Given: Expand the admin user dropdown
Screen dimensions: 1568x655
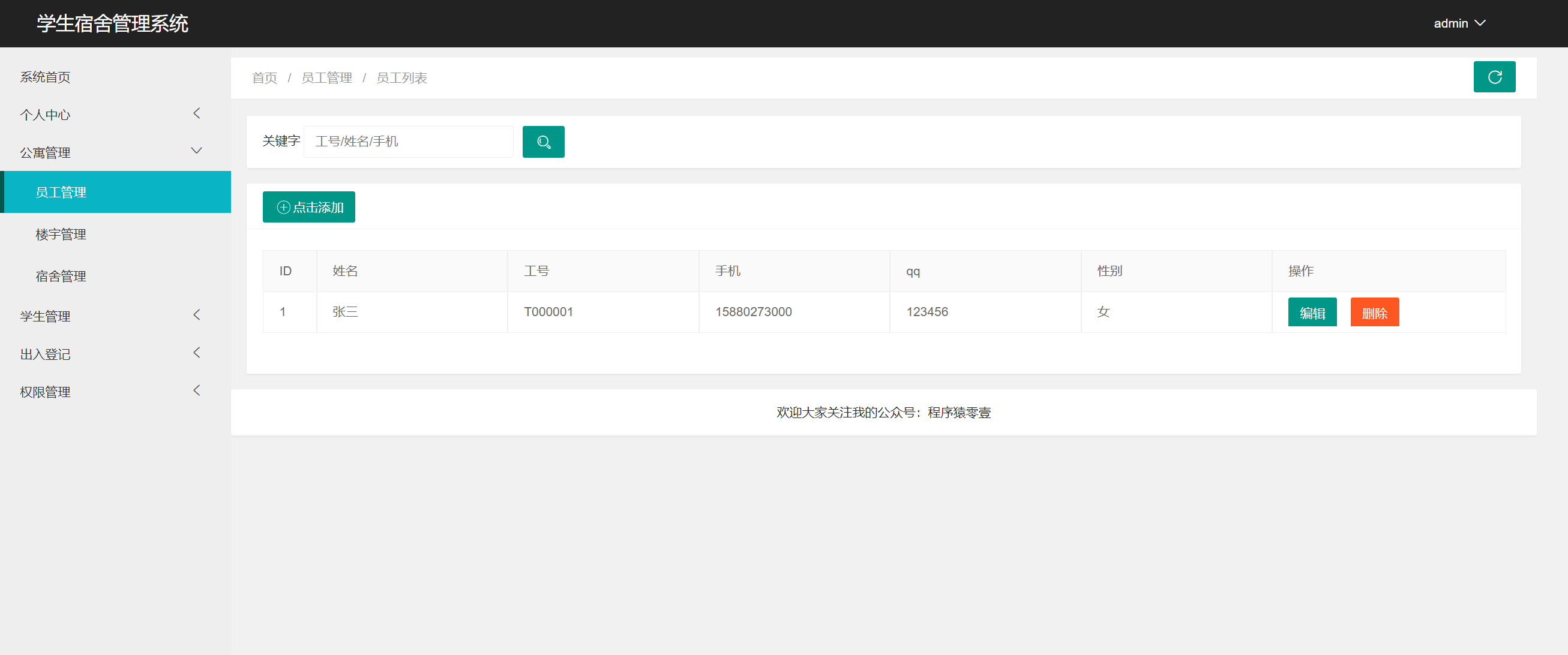Looking at the screenshot, I should (1459, 23).
